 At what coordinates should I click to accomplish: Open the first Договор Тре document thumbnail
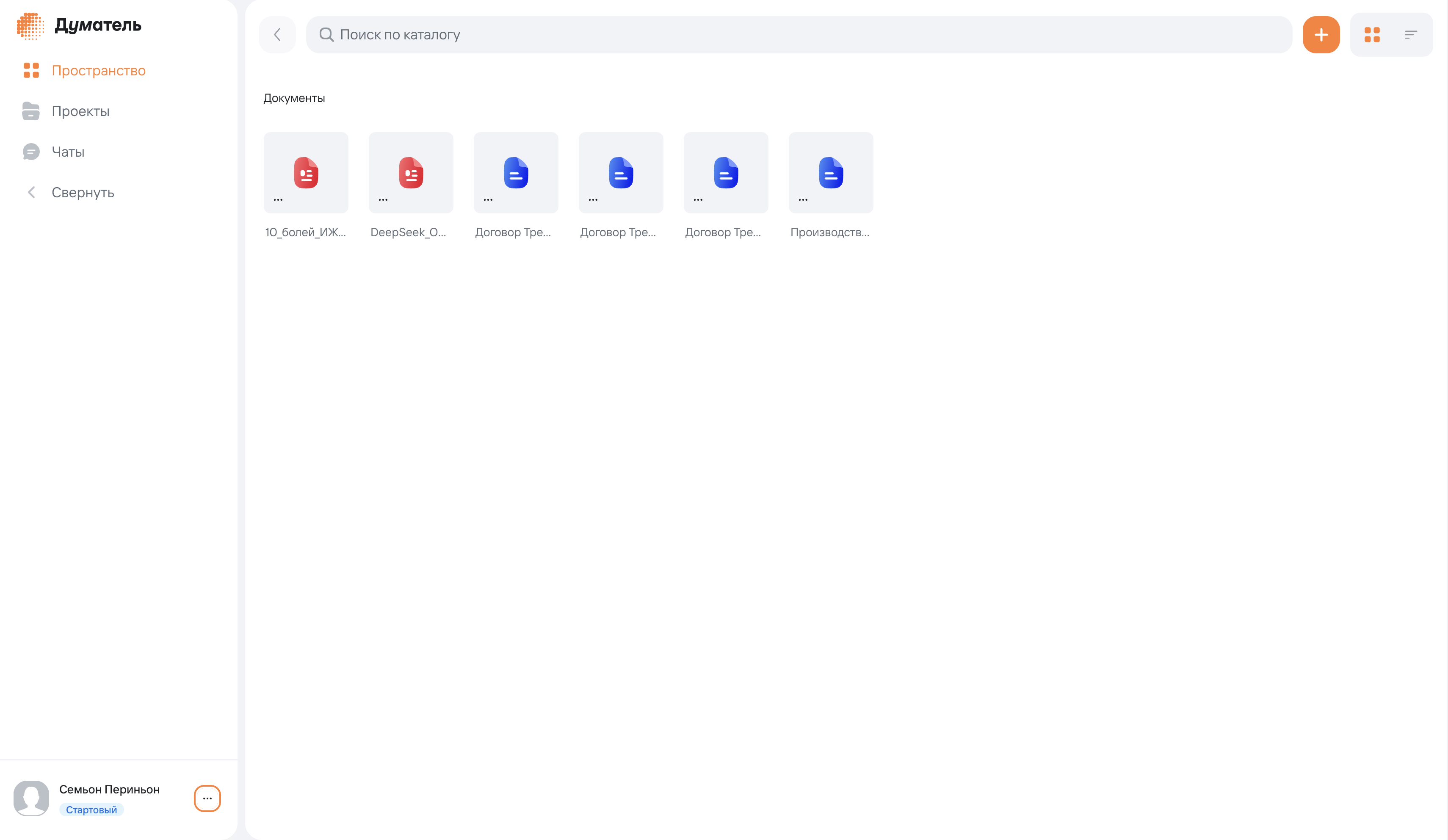pos(515,172)
